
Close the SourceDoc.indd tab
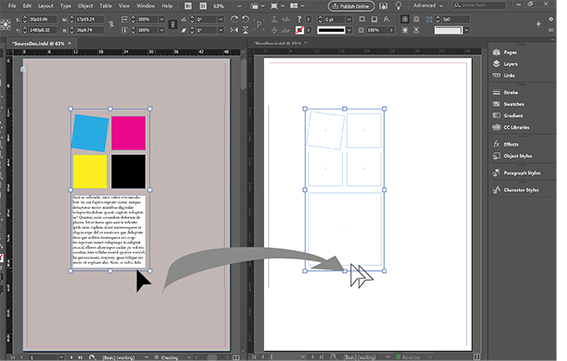tap(70, 43)
